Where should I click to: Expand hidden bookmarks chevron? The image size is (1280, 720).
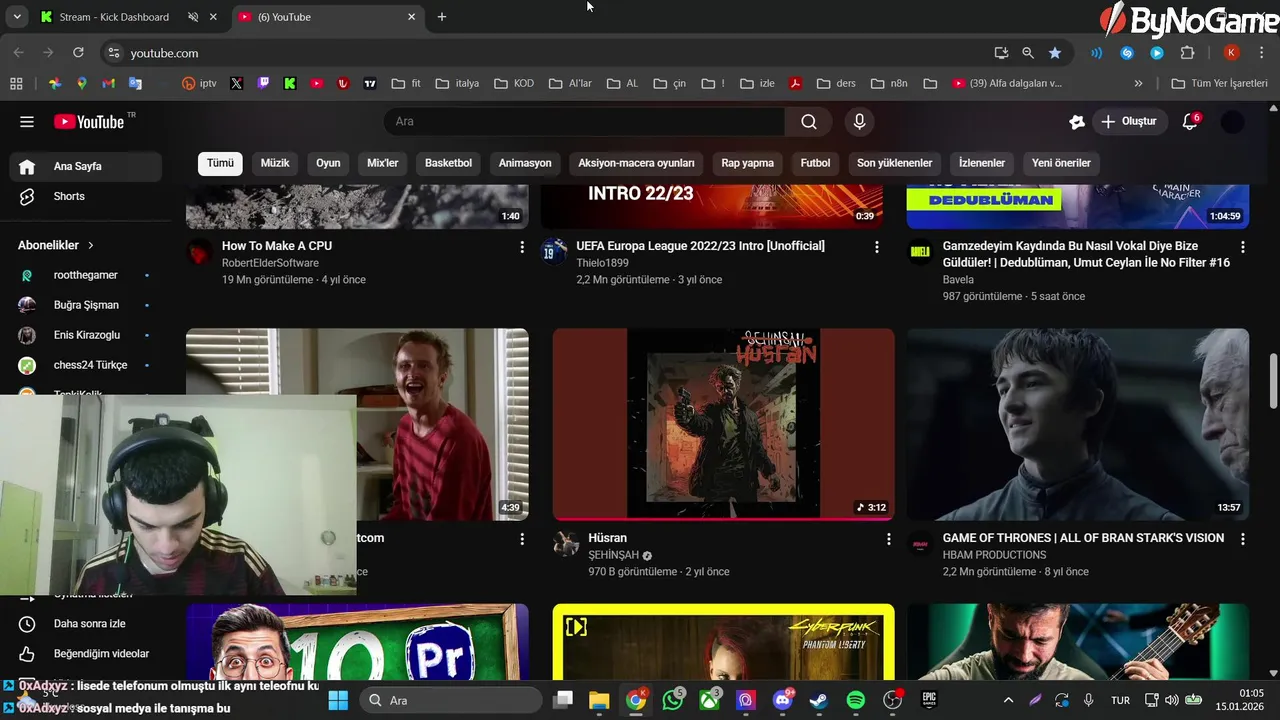coord(1138,84)
